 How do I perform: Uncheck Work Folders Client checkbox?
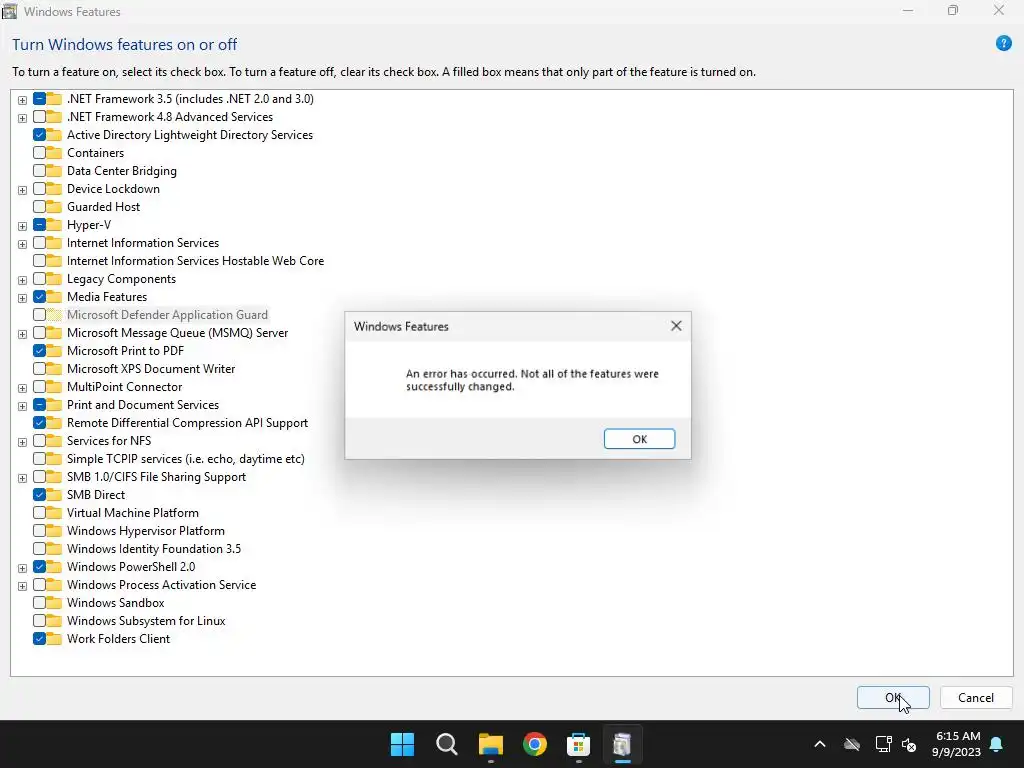pos(39,639)
